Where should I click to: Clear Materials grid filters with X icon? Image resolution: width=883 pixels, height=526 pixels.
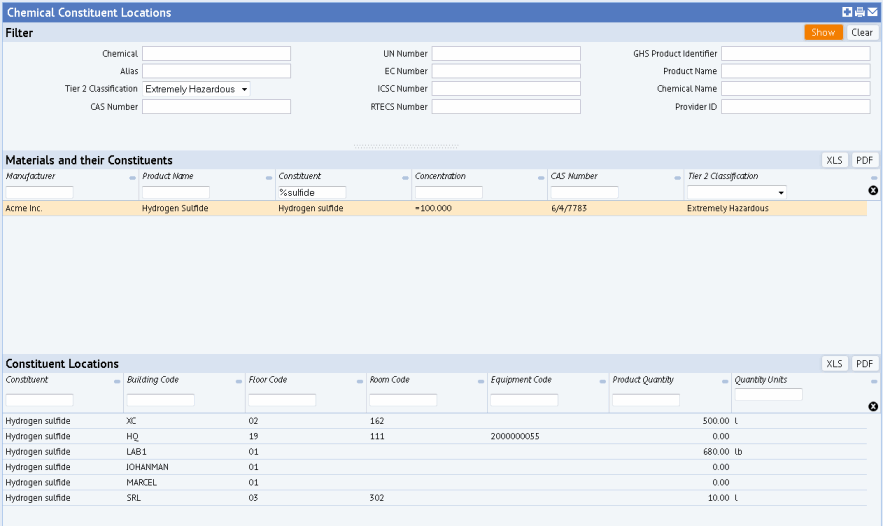(x=873, y=190)
